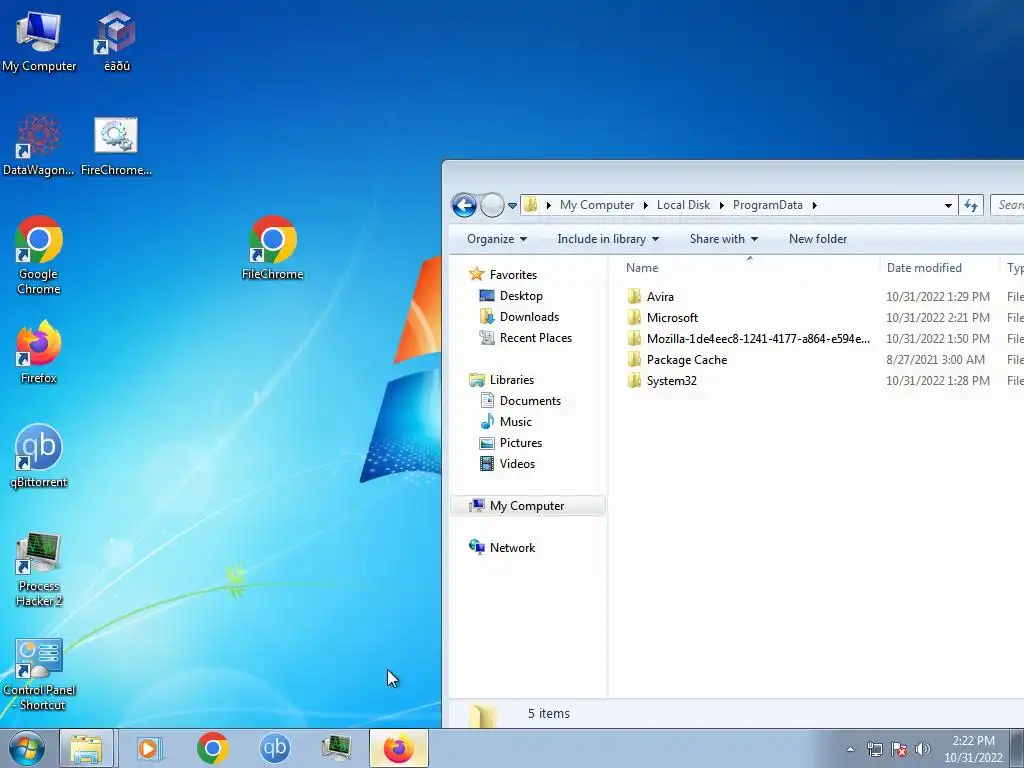The height and width of the screenshot is (768, 1024).
Task: Select the DataWagon desktop shortcut
Action: point(39,146)
